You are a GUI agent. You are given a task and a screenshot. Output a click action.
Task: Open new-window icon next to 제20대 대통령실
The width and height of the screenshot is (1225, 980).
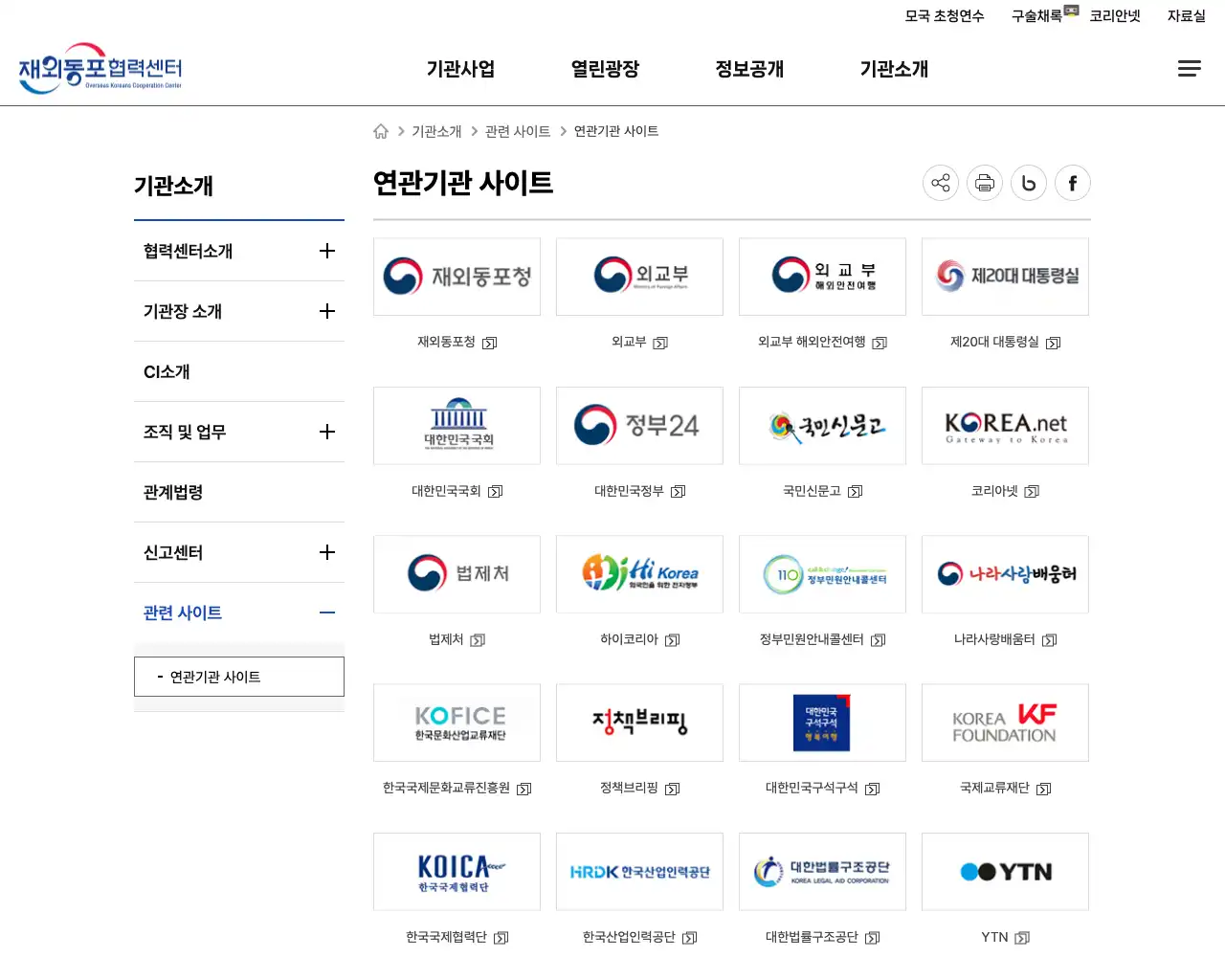point(1054,343)
